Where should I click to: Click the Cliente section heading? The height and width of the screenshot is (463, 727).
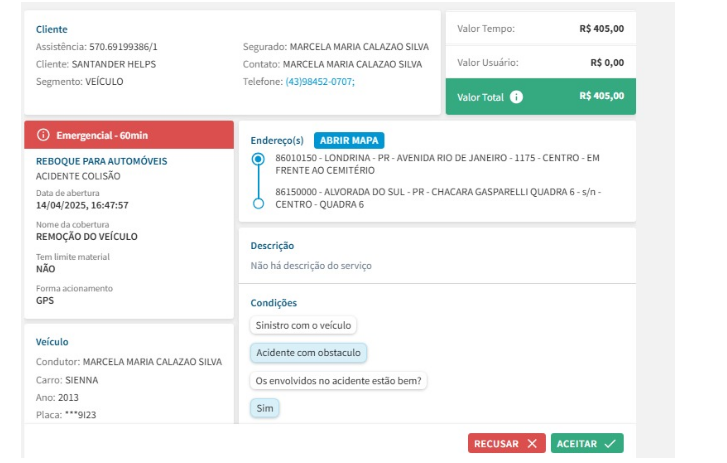click(51, 29)
